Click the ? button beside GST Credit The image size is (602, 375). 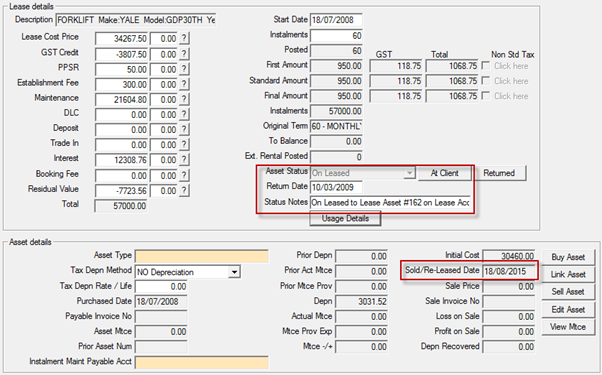tap(185, 54)
